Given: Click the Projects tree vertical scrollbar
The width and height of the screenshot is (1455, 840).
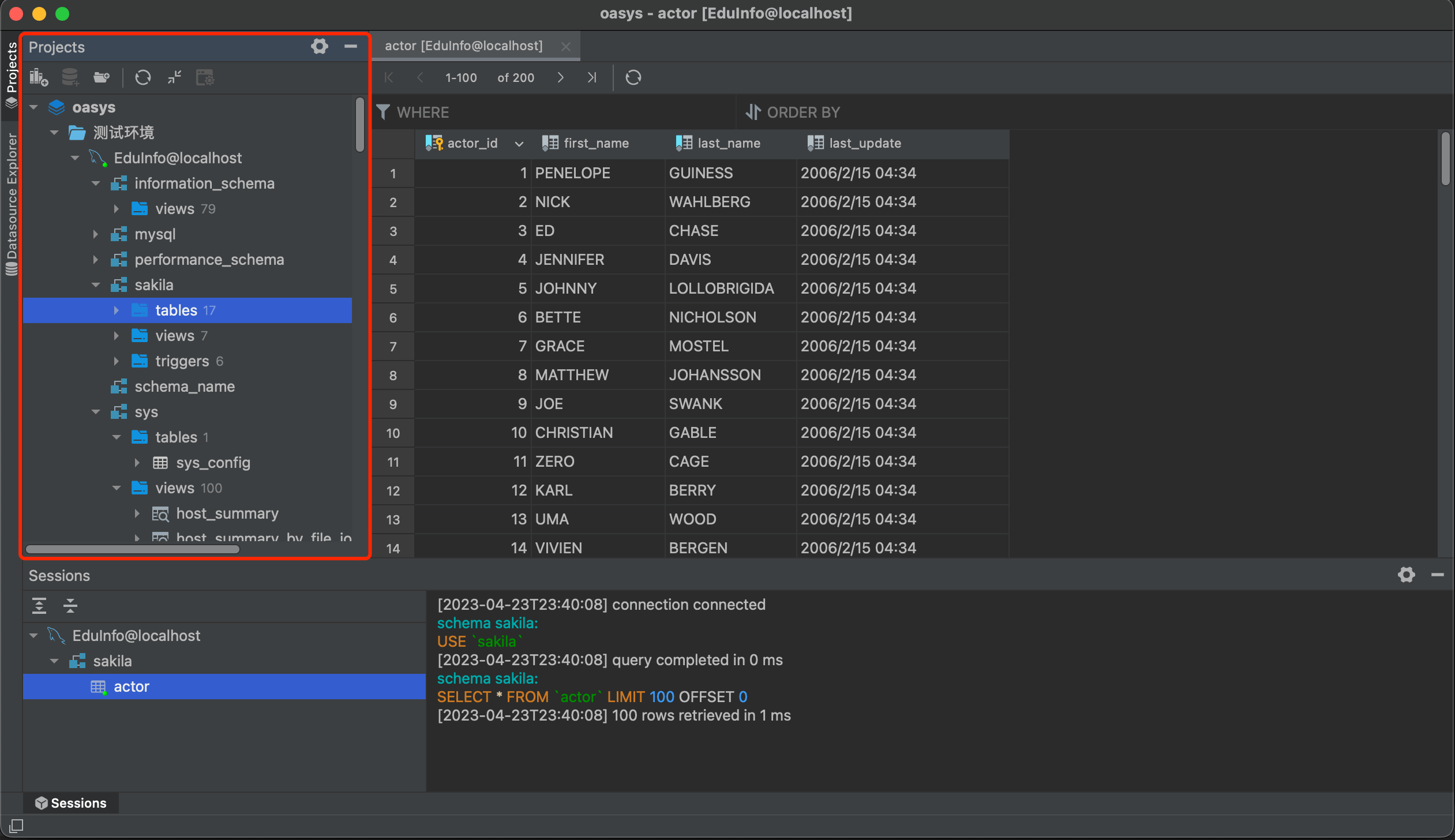Looking at the screenshot, I should tap(360, 125).
